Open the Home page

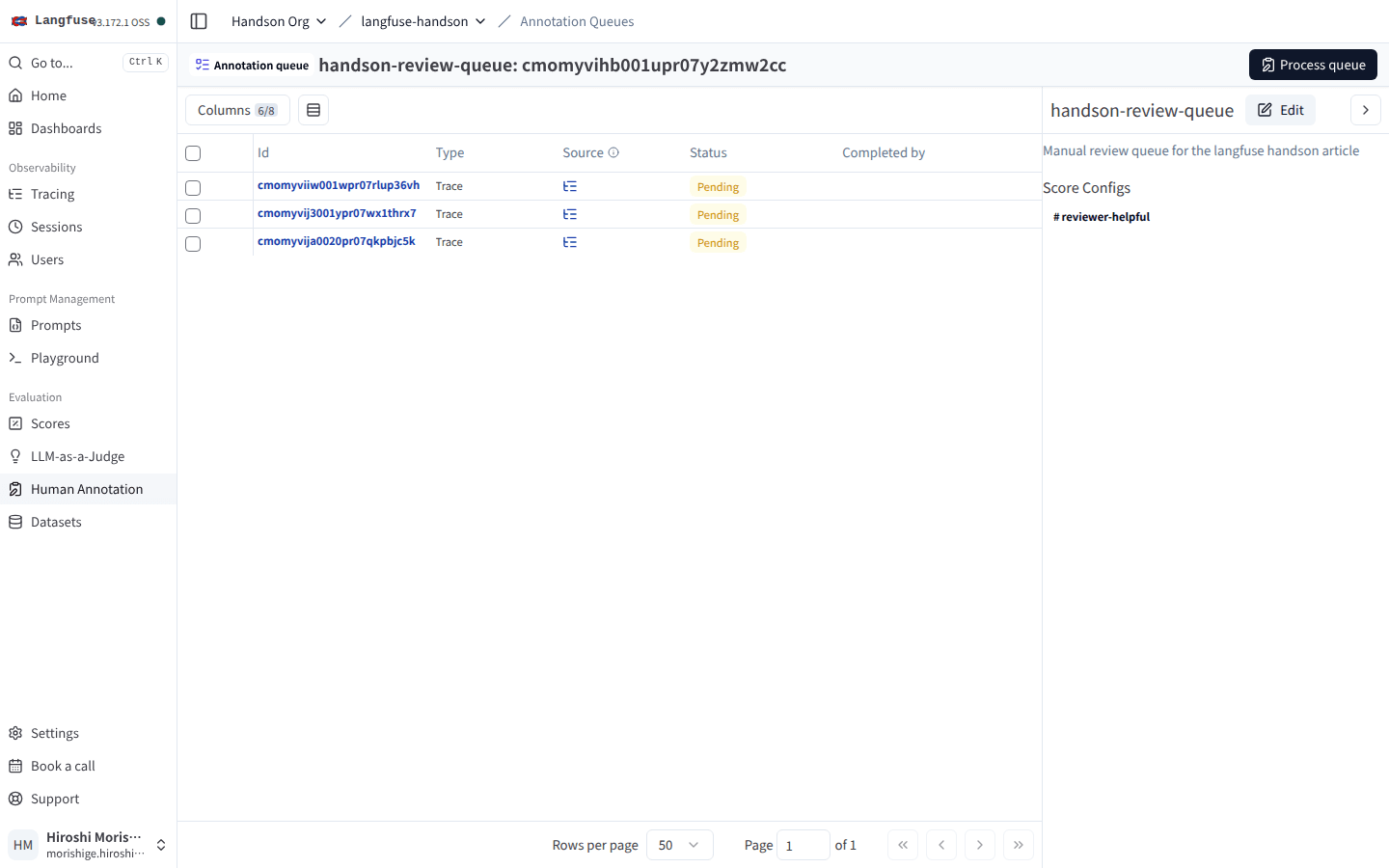click(88, 95)
